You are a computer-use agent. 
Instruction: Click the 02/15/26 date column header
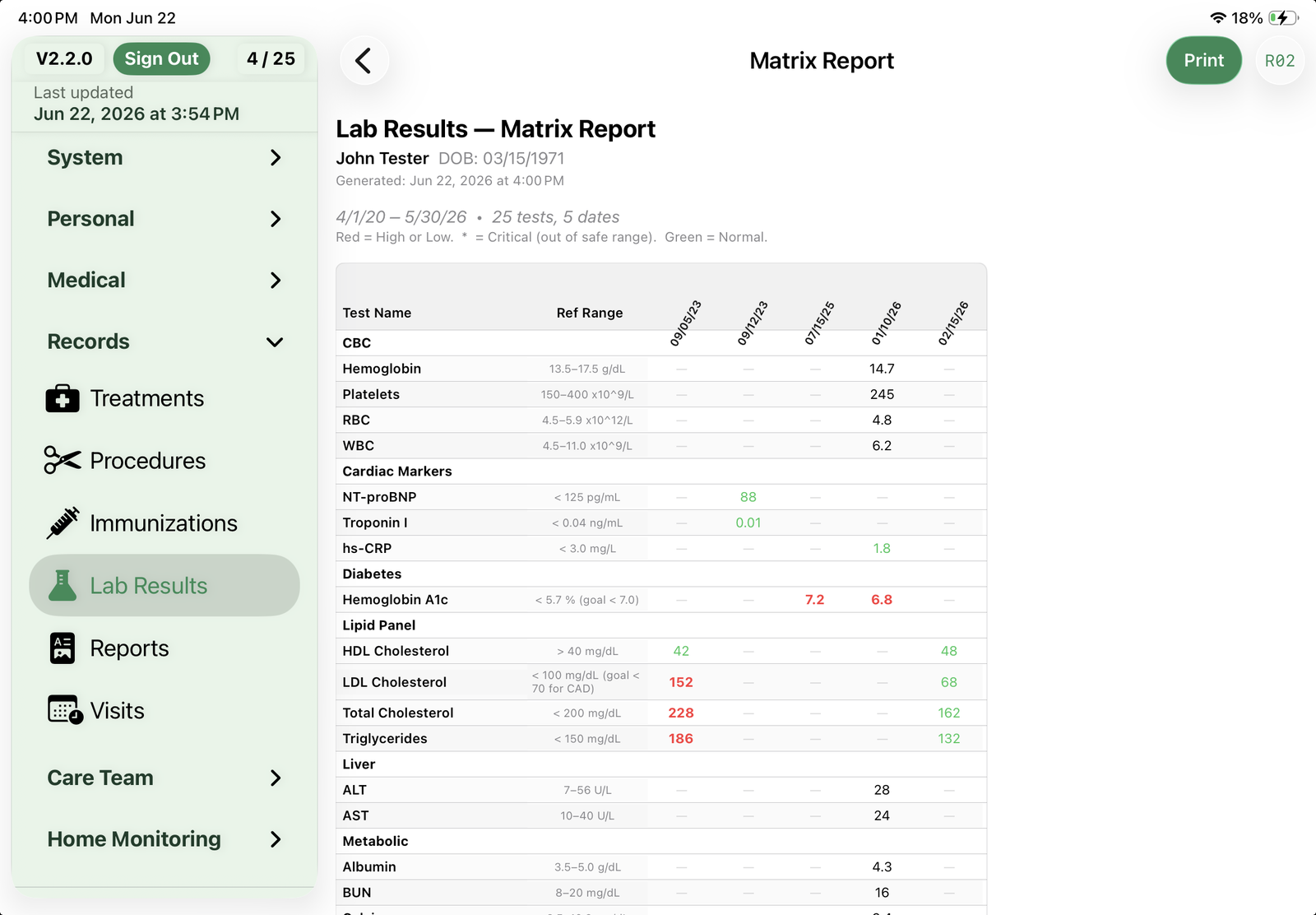[953, 323]
